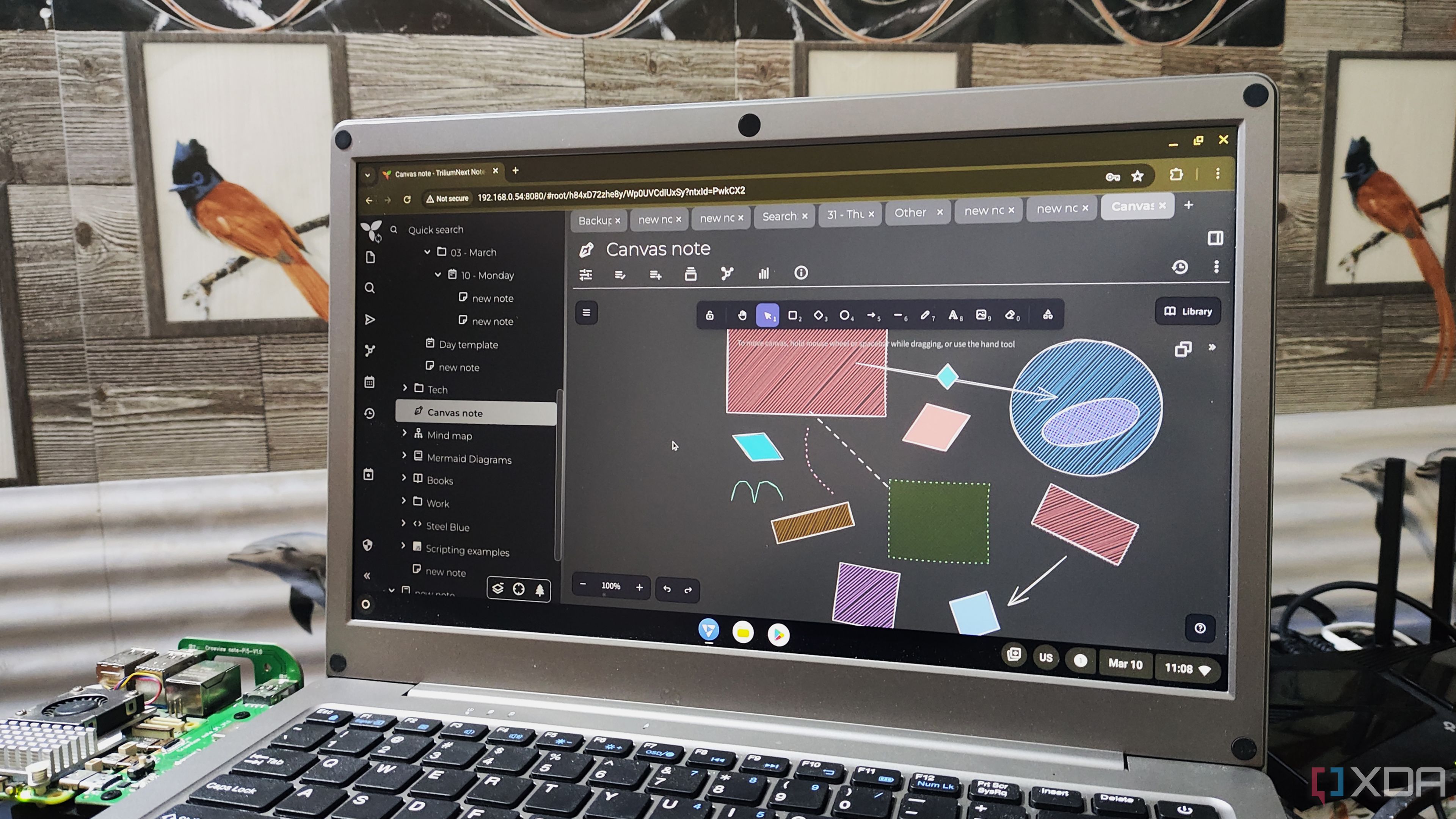Select the diamond/rhombus shape tool

818,315
